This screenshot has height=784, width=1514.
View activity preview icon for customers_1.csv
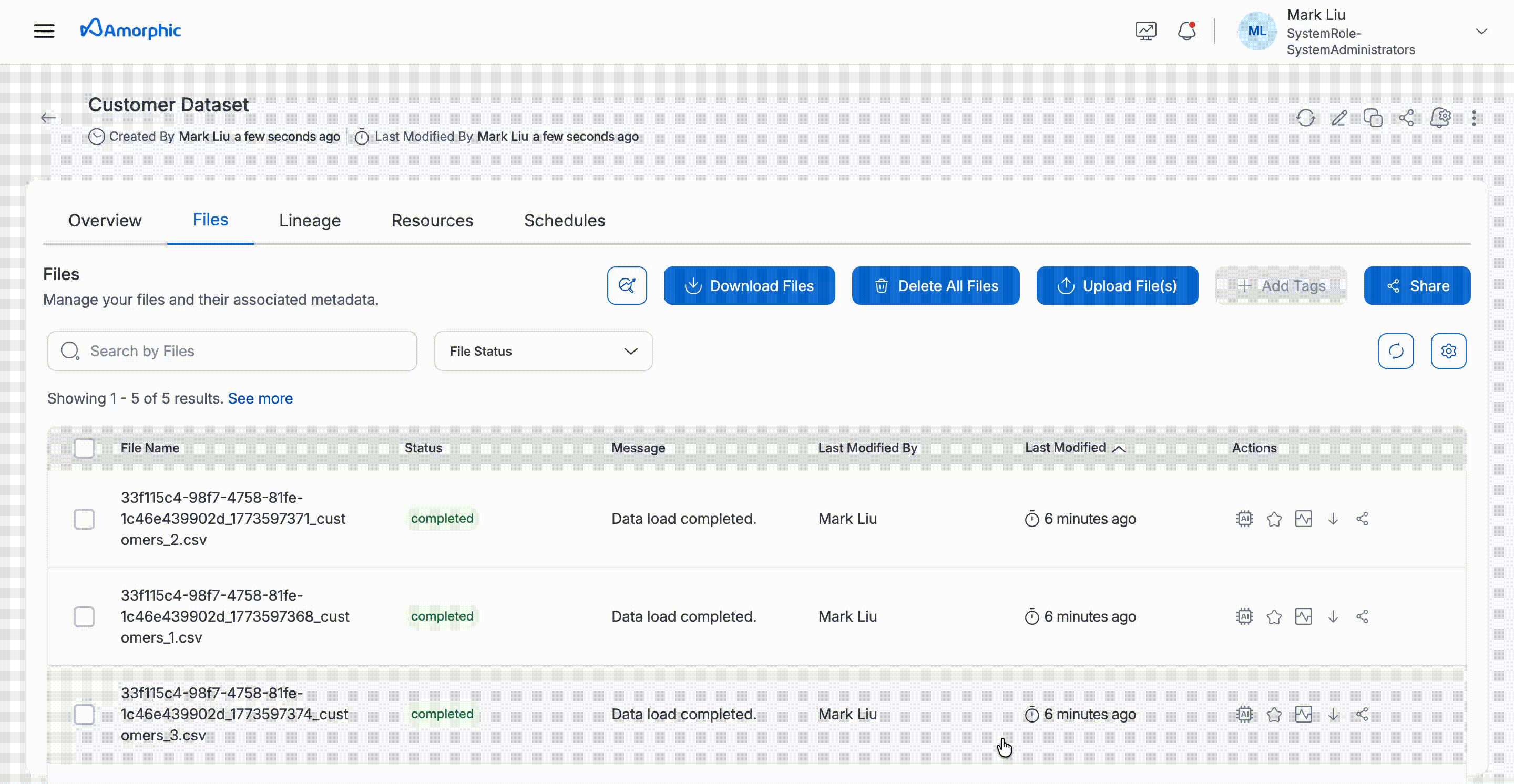tap(1304, 616)
